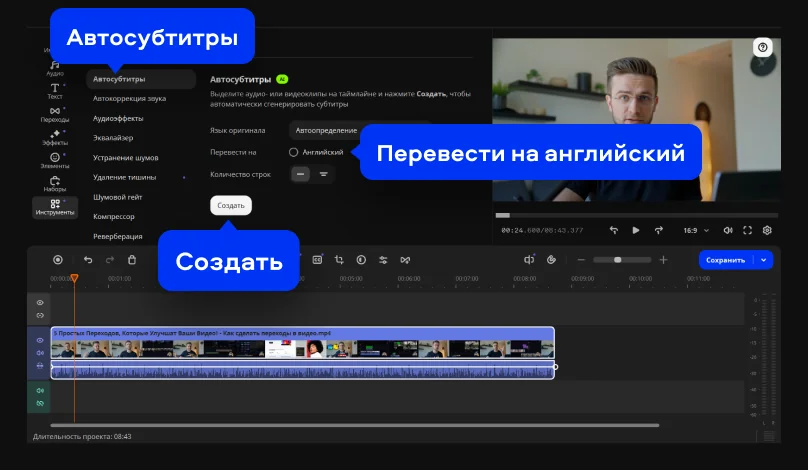
Task: Open preview settings gear icon
Action: (767, 230)
